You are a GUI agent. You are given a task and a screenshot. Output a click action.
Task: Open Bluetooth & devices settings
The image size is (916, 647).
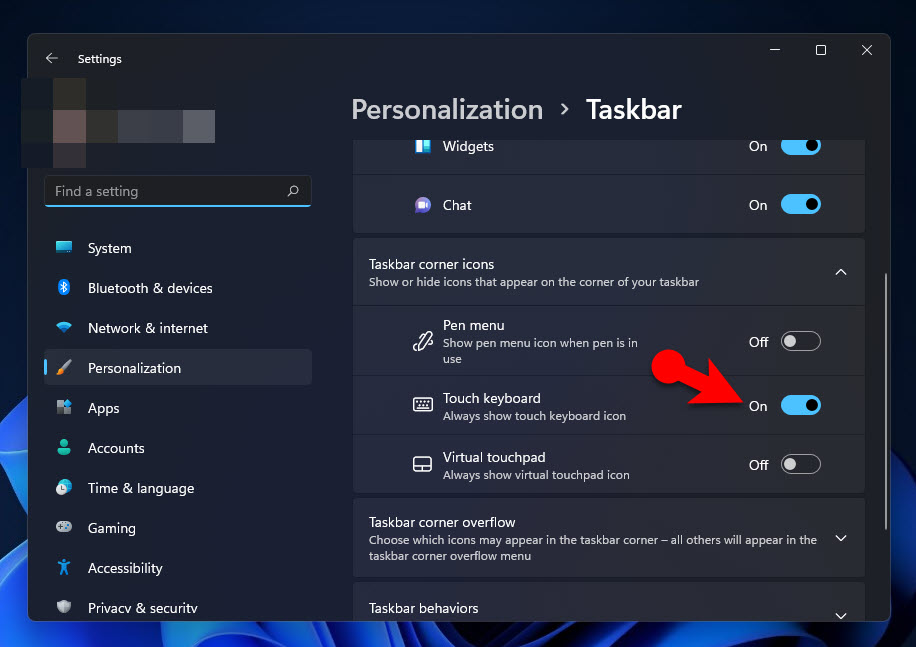pyautogui.click(x=178, y=288)
